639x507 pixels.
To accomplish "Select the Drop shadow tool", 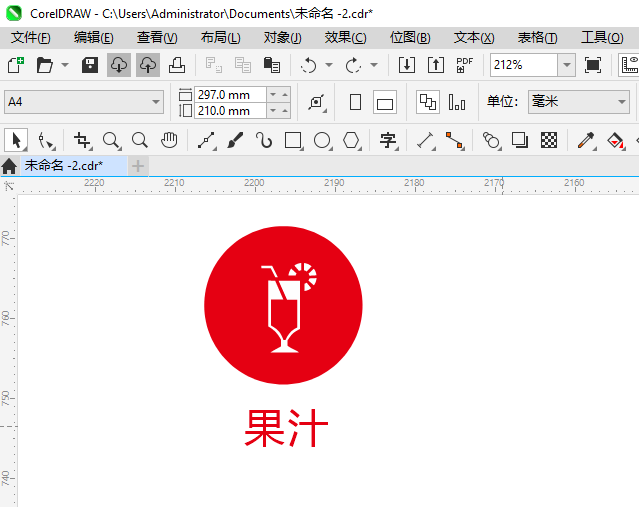I will 520,141.
